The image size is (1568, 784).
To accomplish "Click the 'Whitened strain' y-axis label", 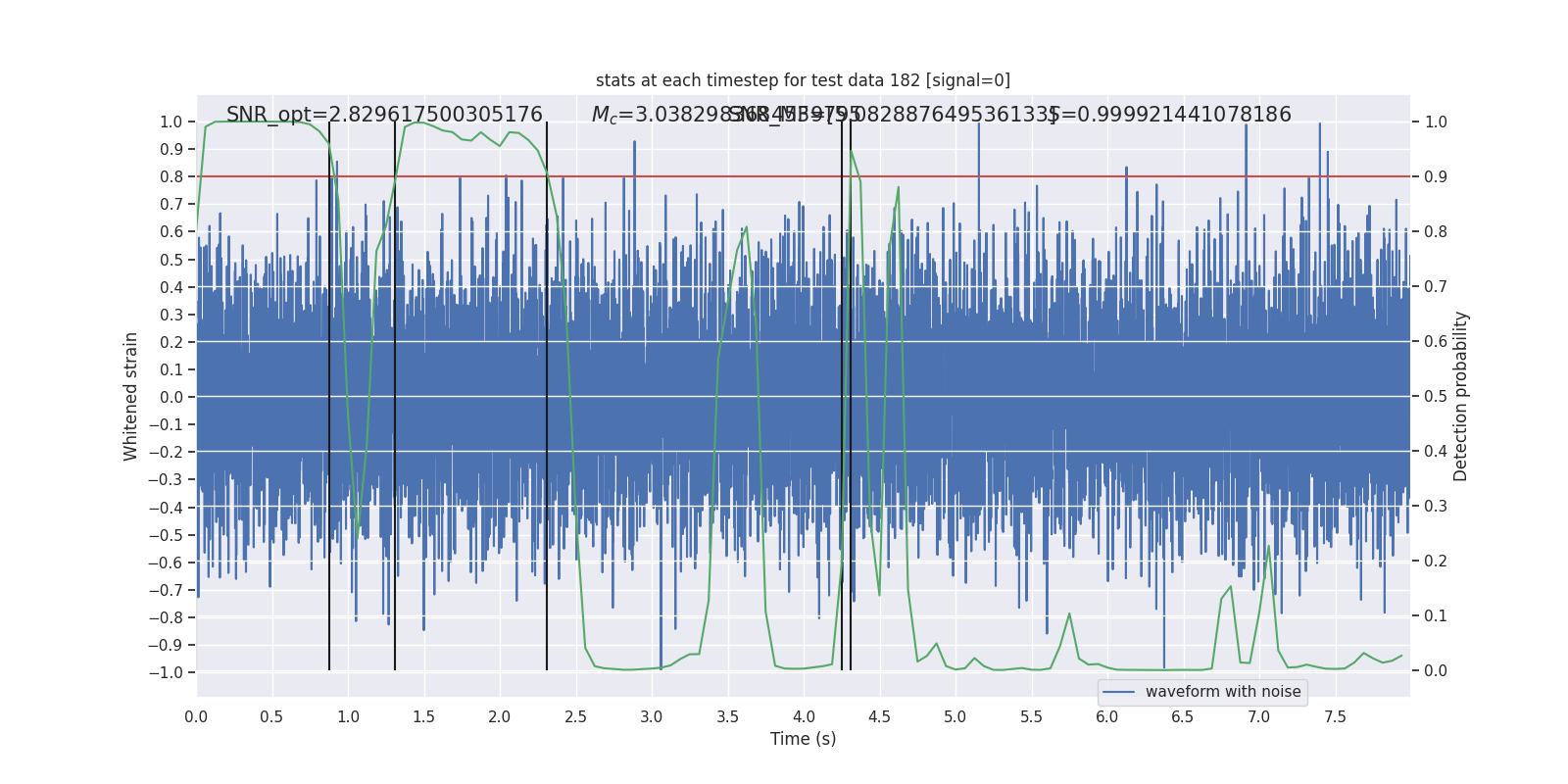I will point(131,396).
